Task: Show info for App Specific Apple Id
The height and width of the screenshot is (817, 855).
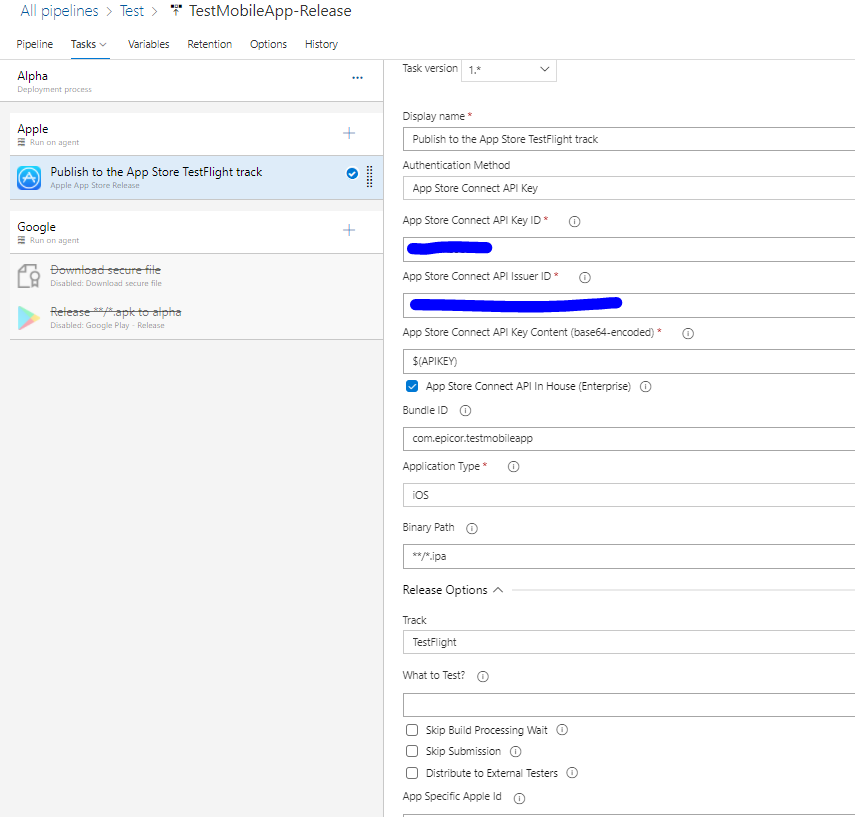Action: [520, 798]
